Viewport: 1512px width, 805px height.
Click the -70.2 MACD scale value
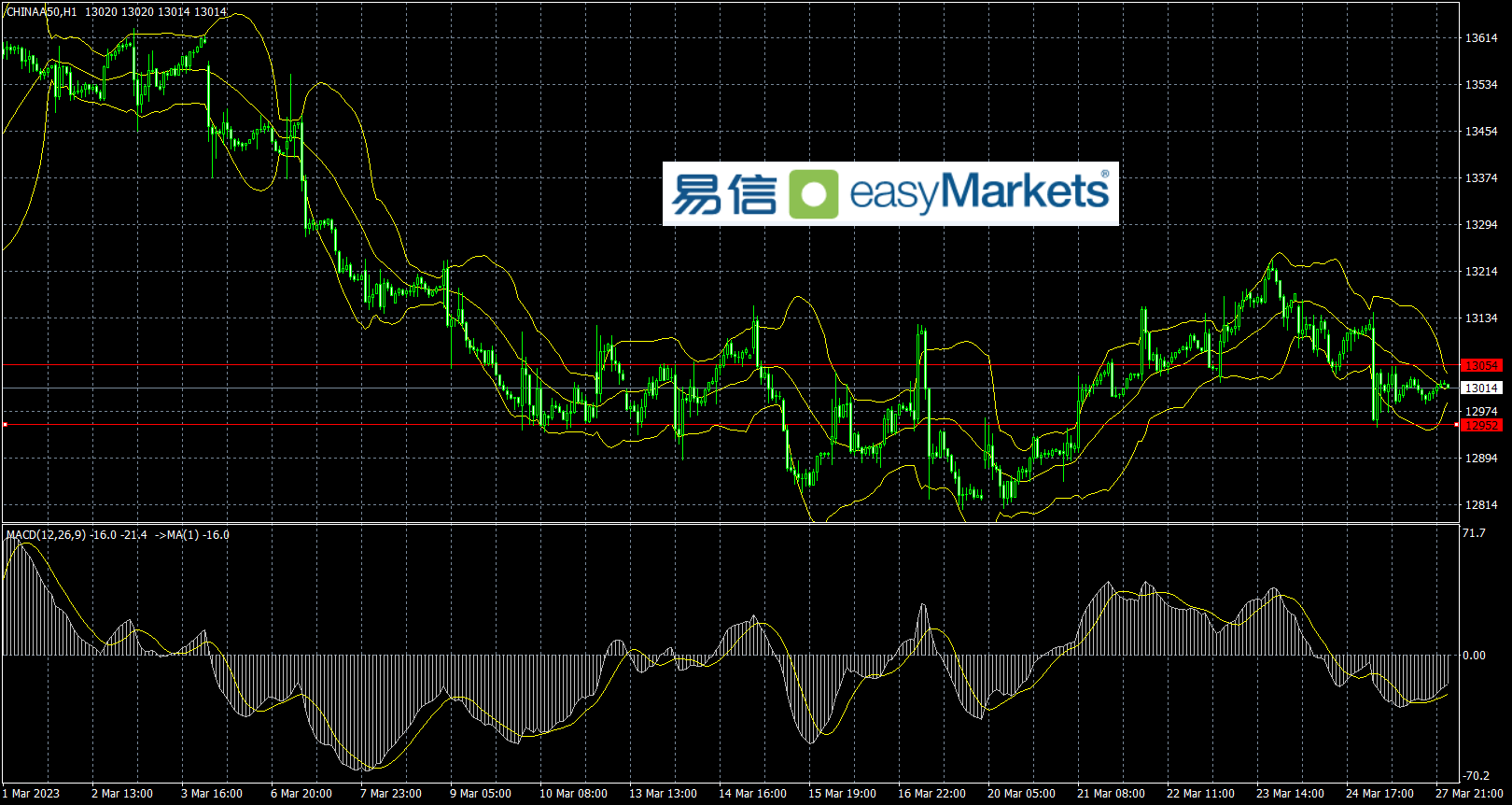pos(1475,776)
